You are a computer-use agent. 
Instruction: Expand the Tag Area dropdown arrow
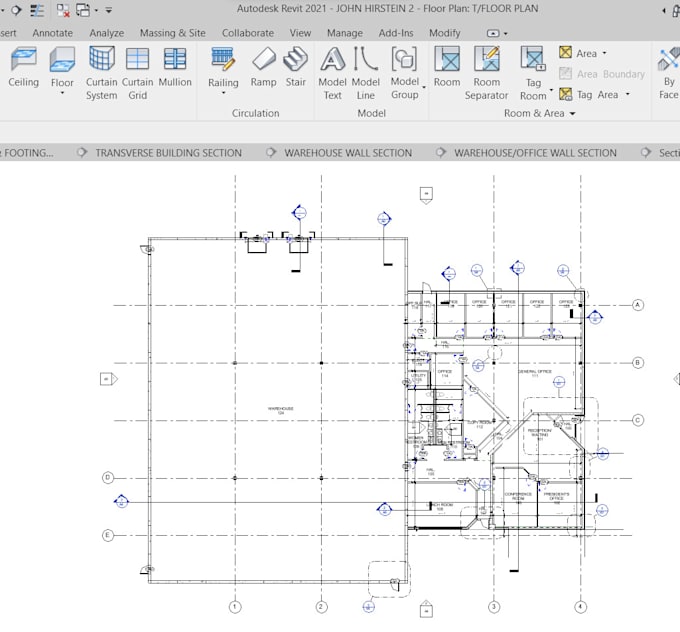(x=628, y=94)
